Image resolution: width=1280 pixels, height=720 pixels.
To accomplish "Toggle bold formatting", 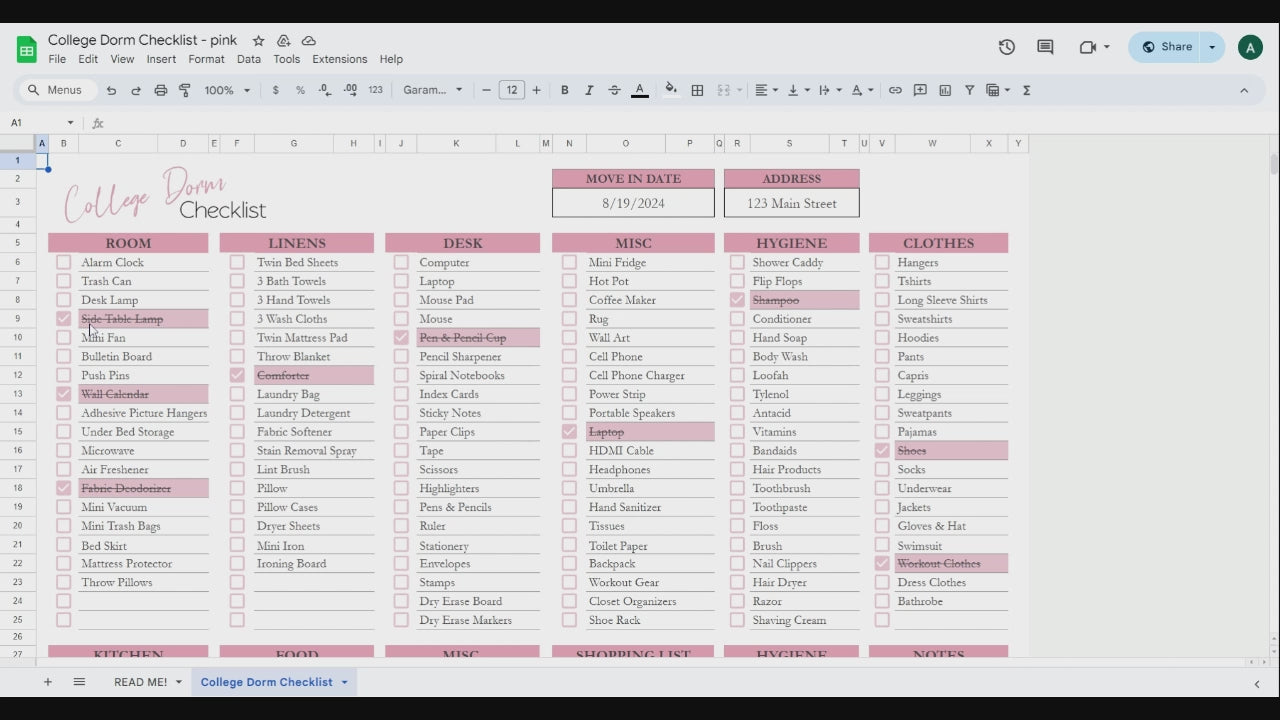I will pyautogui.click(x=564, y=90).
